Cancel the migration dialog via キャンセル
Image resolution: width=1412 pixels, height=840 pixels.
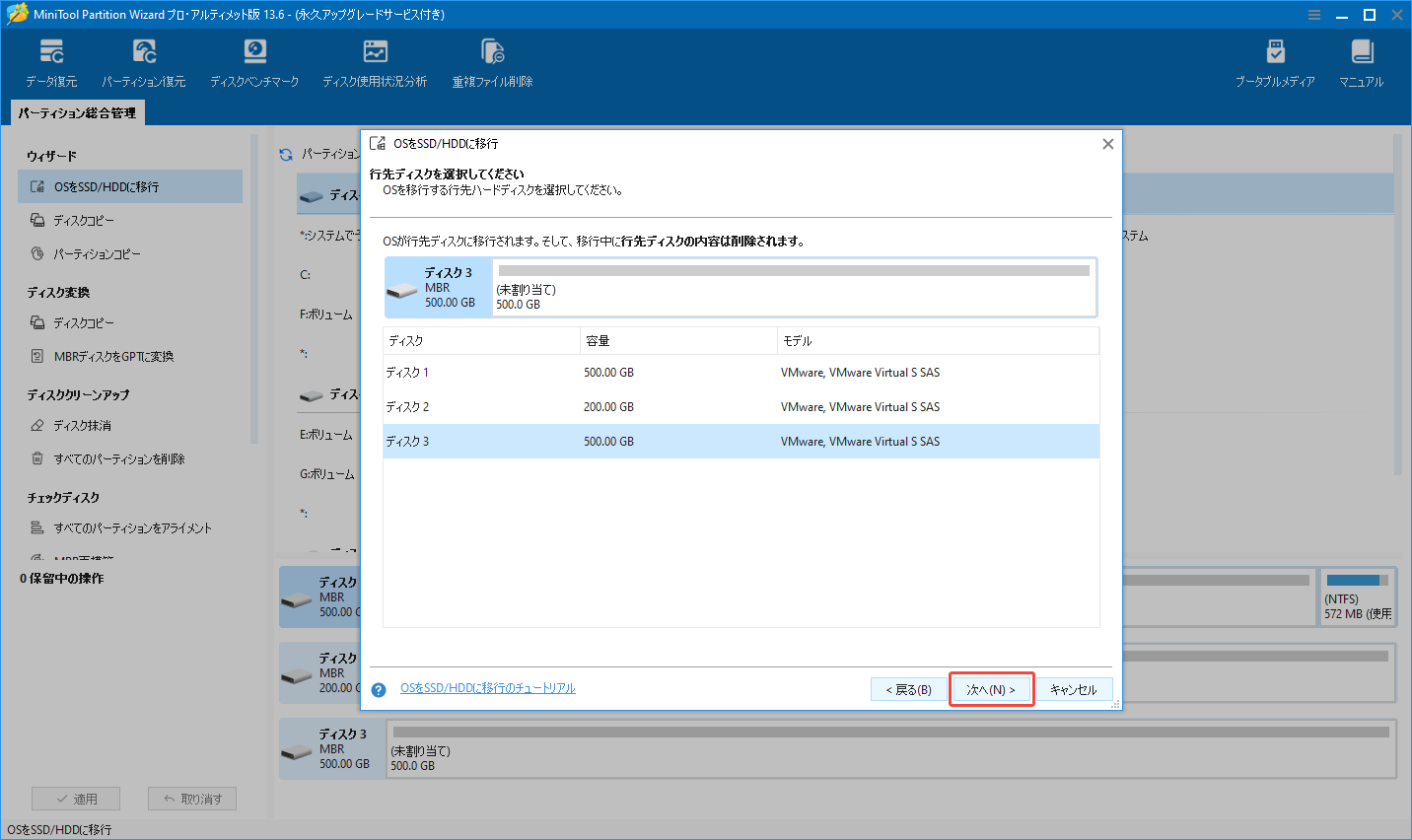1075,688
